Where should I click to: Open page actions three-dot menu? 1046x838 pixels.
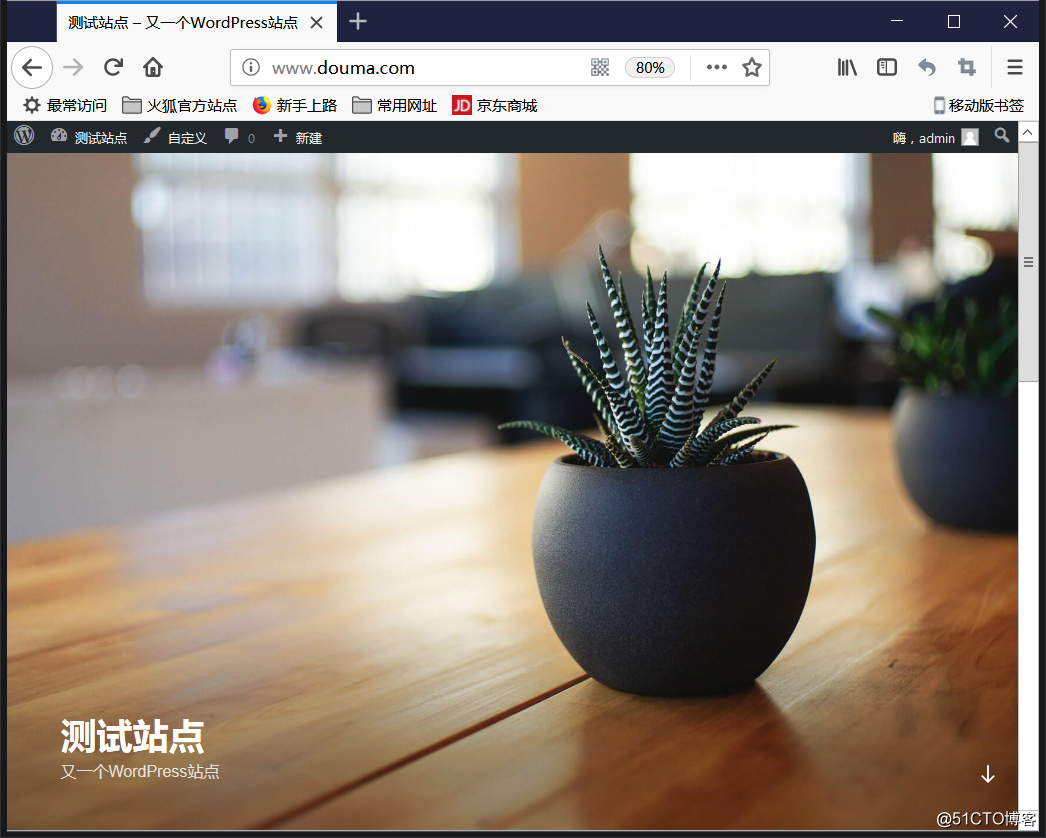coord(716,67)
